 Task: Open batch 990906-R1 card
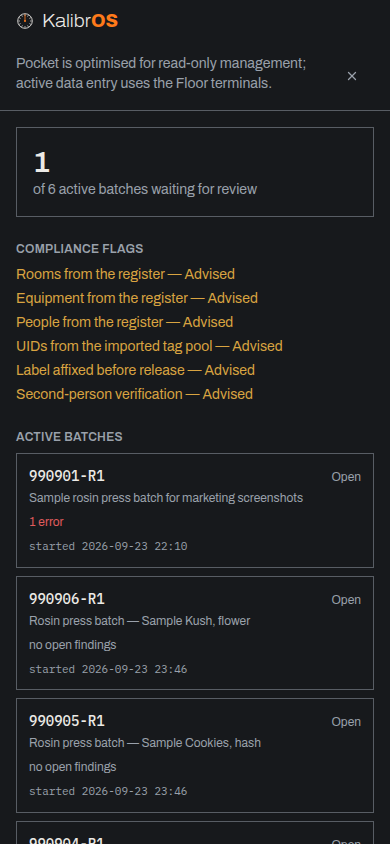[195, 633]
